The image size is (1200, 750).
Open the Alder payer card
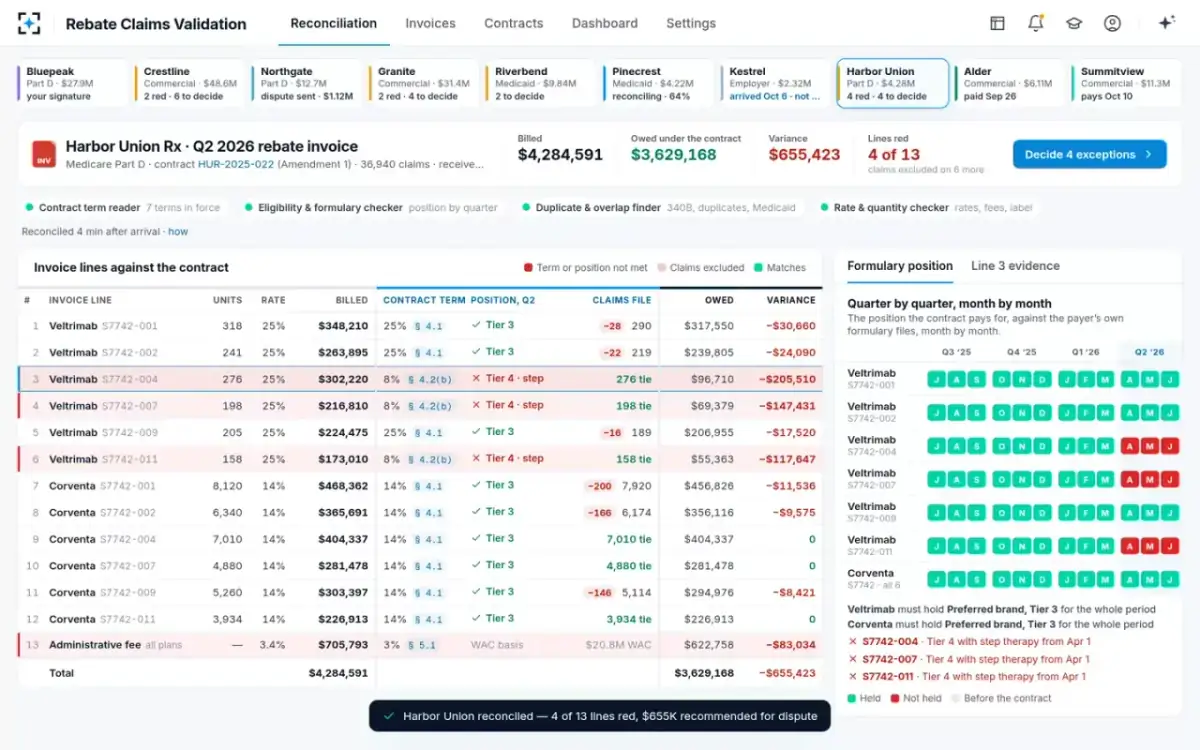pyautogui.click(x=1009, y=84)
